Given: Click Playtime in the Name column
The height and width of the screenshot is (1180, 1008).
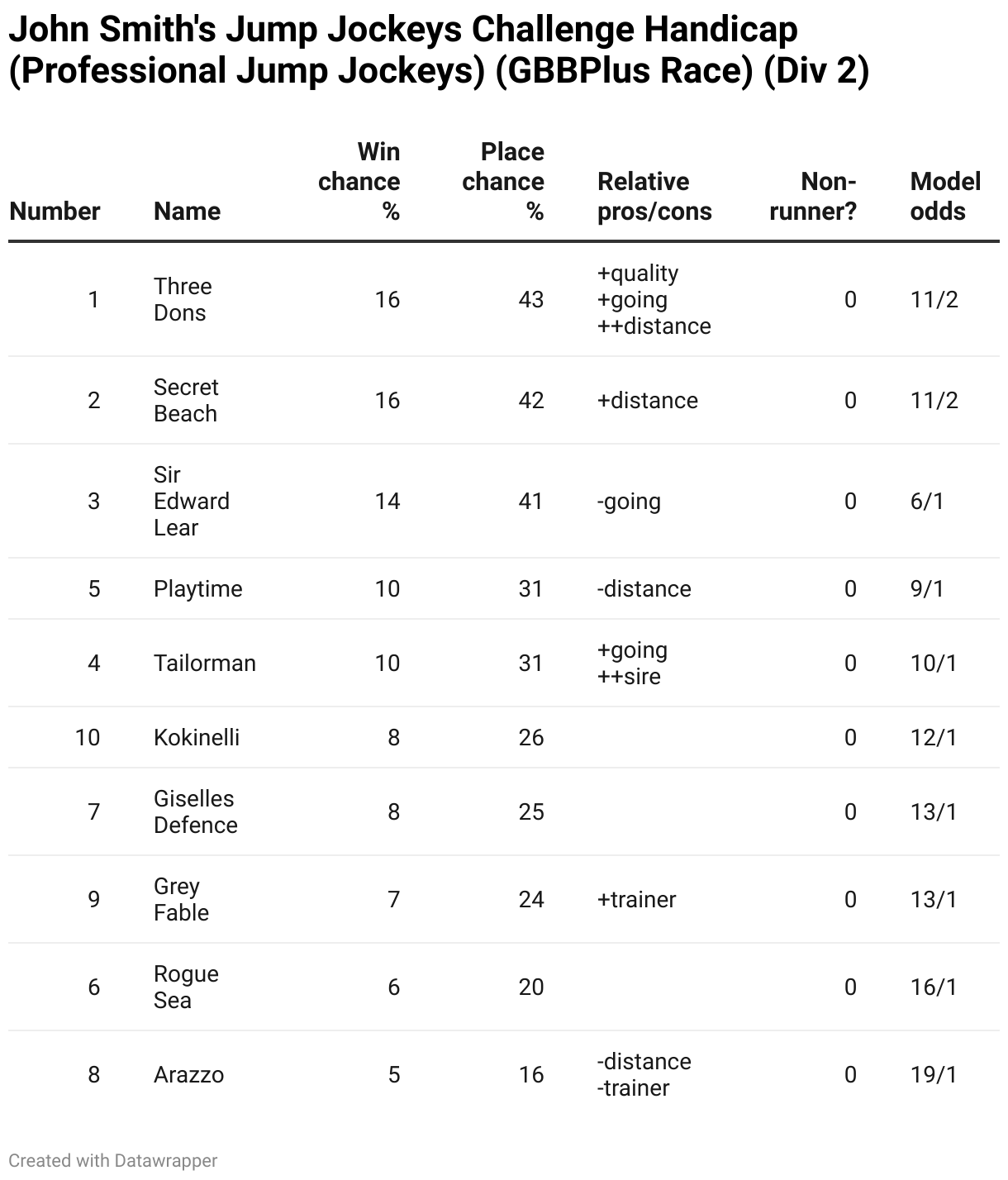Looking at the screenshot, I should click(x=198, y=588).
